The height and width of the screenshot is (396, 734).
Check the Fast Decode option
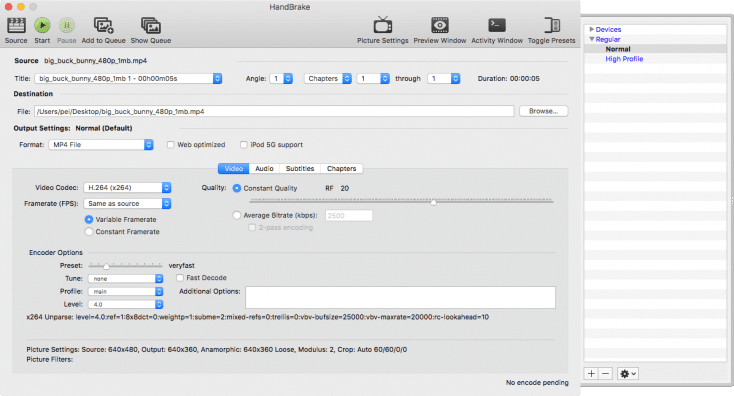180,278
